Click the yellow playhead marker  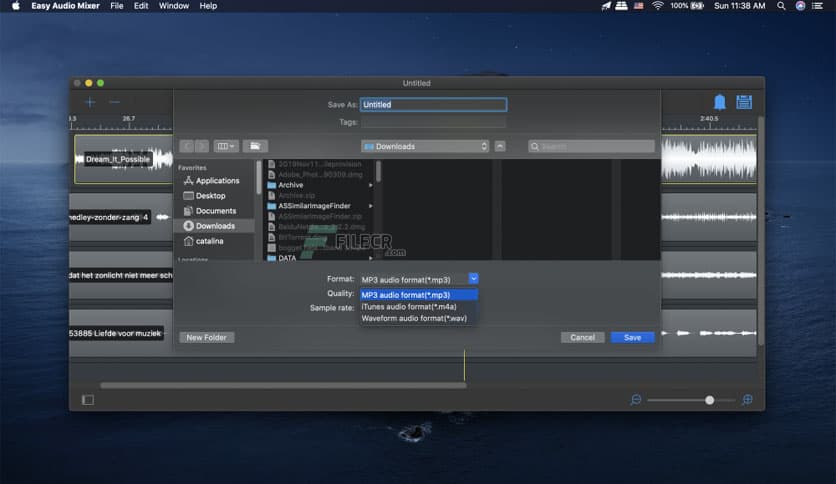pos(464,365)
